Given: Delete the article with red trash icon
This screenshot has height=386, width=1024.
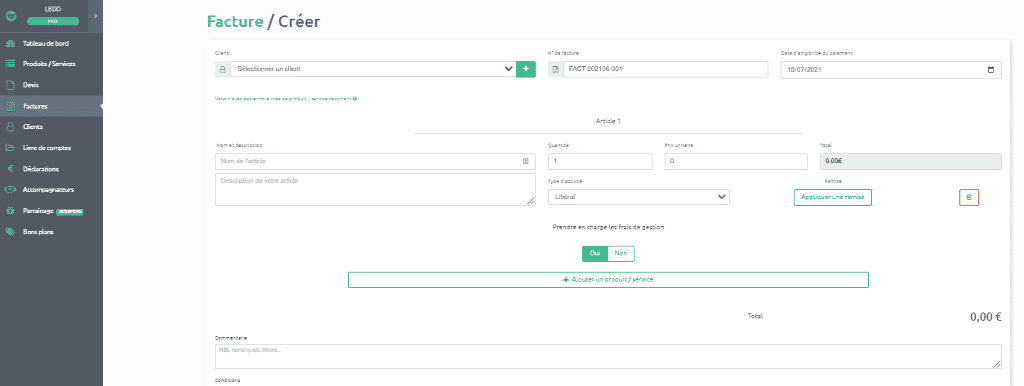Looking at the screenshot, I should (x=968, y=197).
